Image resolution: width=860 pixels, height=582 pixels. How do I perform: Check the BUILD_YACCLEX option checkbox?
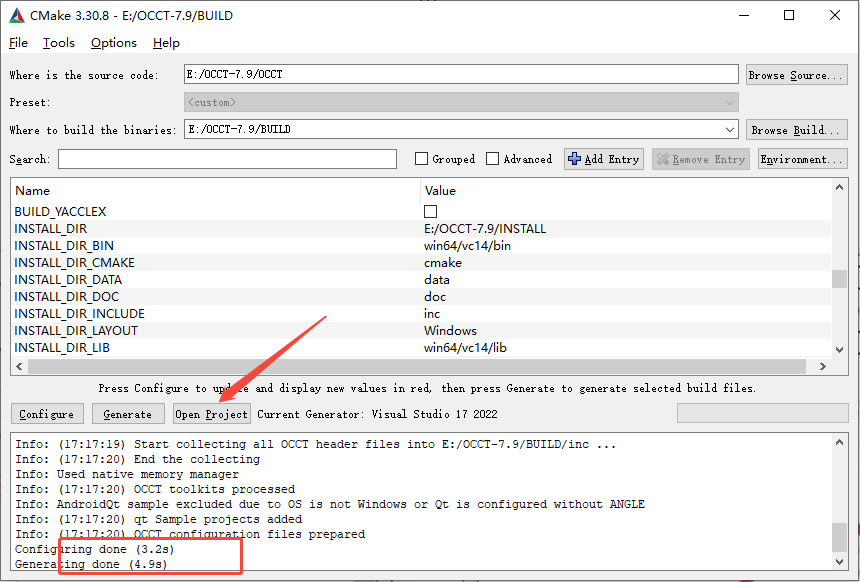point(431,211)
